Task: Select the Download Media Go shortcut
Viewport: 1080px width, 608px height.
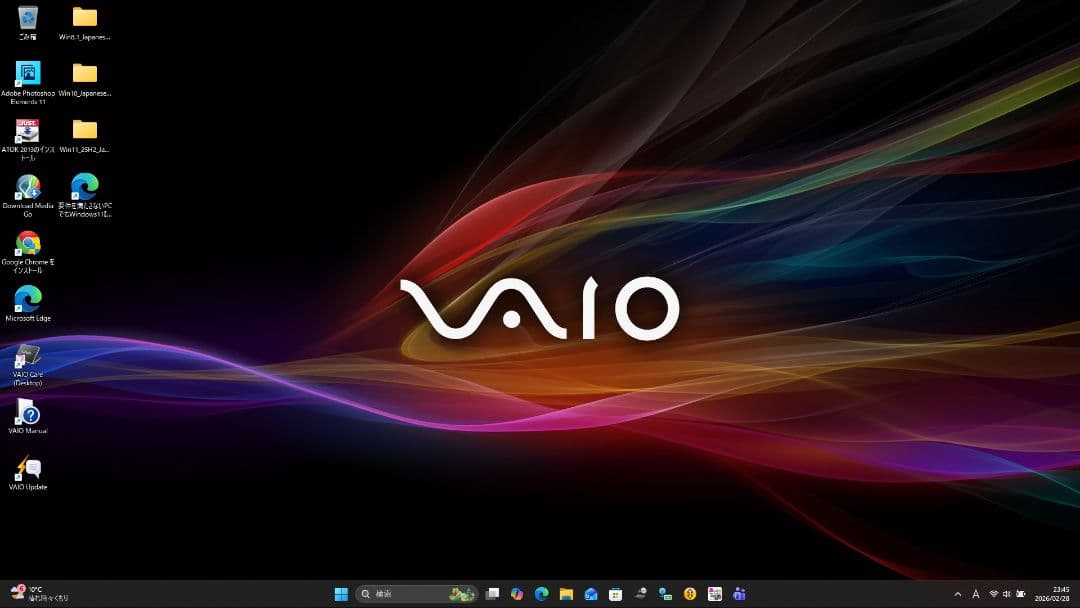Action: click(28, 196)
